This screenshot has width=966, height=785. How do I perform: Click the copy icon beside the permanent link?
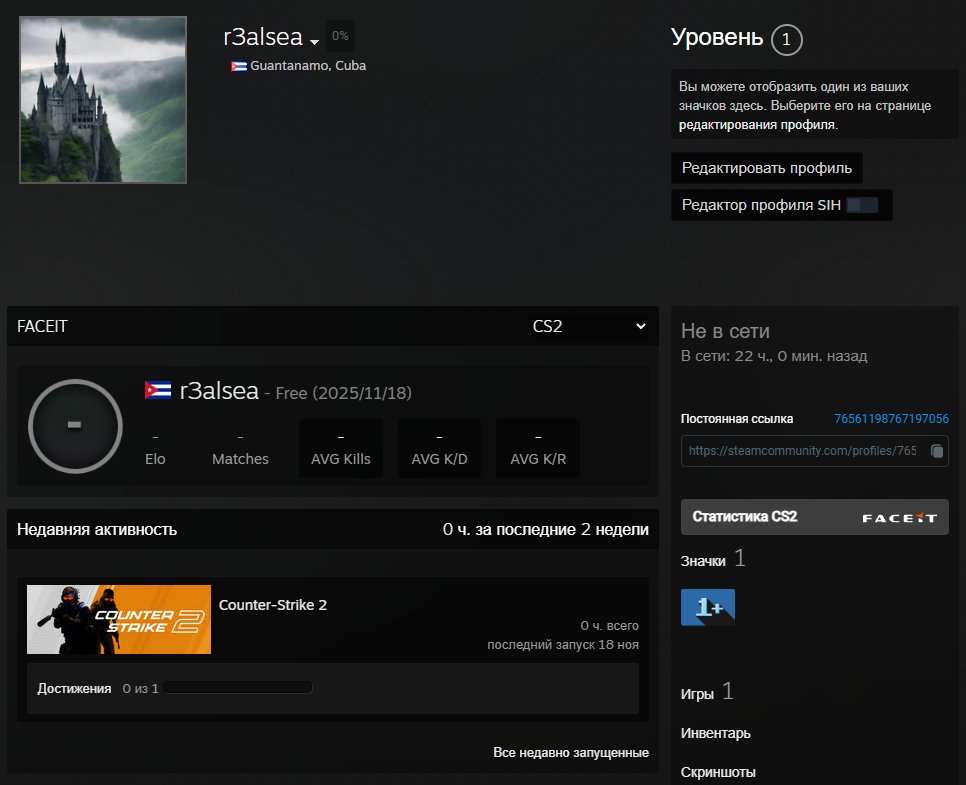(x=936, y=451)
